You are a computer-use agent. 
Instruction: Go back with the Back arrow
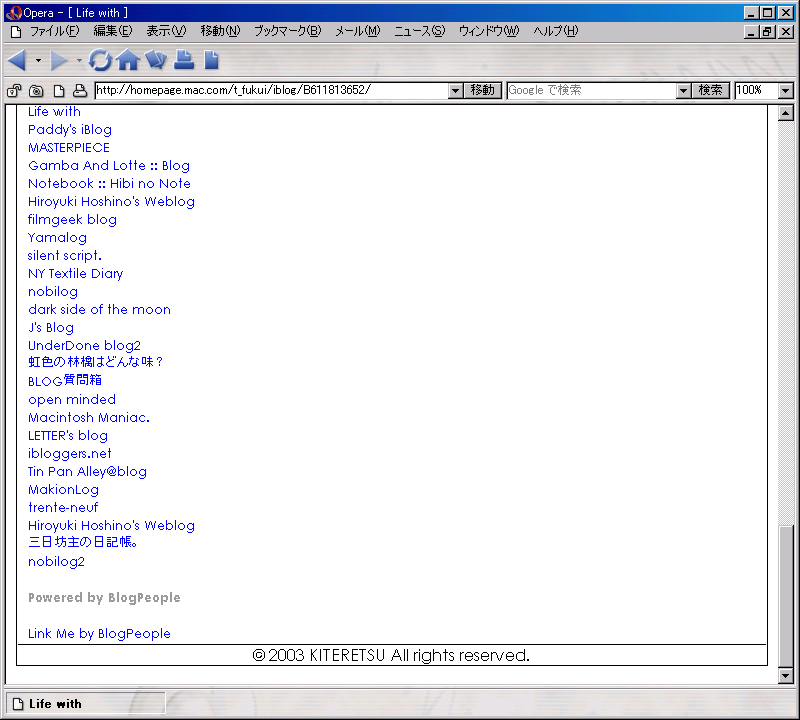[x=17, y=61]
